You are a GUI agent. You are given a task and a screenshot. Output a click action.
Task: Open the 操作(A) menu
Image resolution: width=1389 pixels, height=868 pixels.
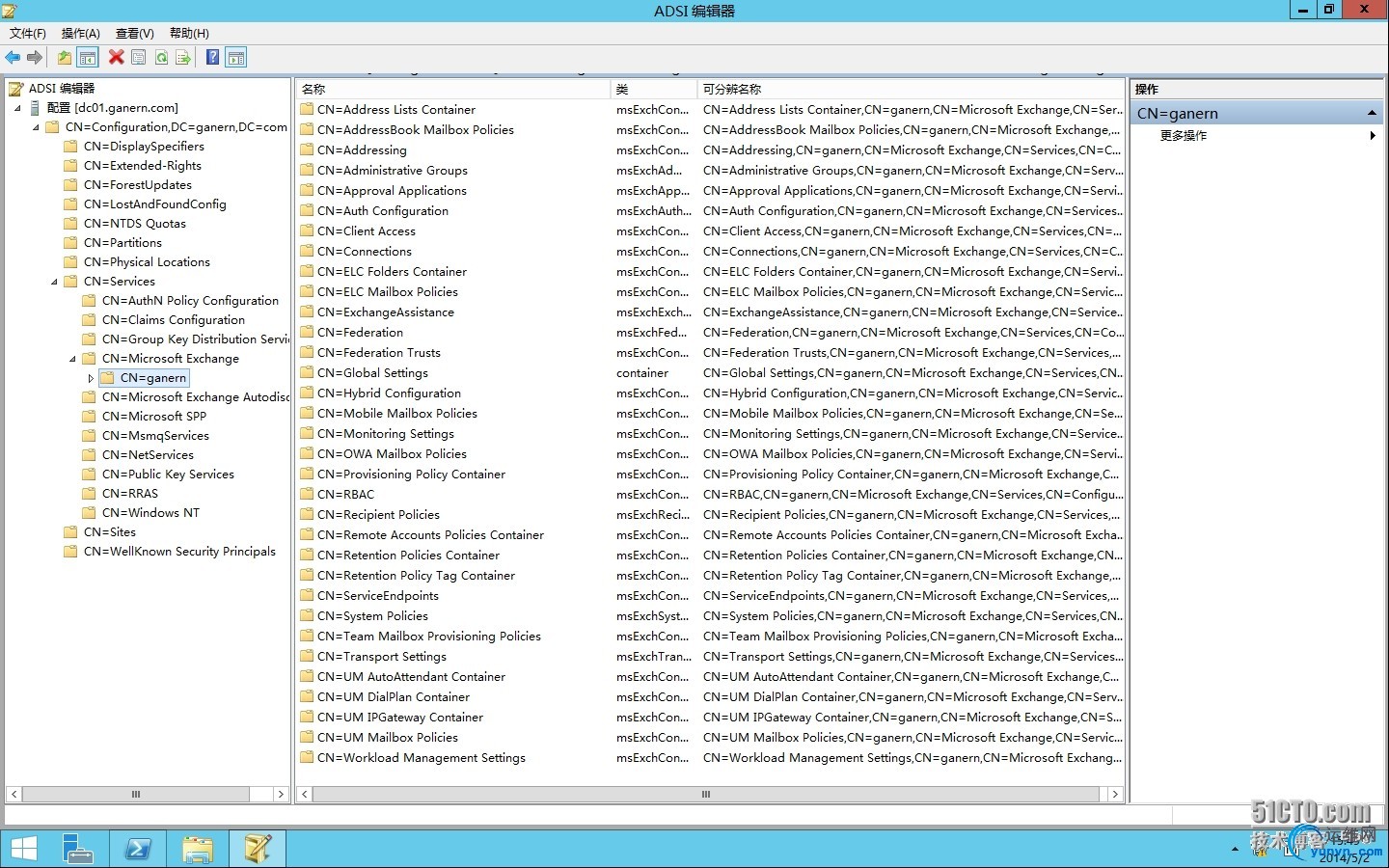click(80, 33)
